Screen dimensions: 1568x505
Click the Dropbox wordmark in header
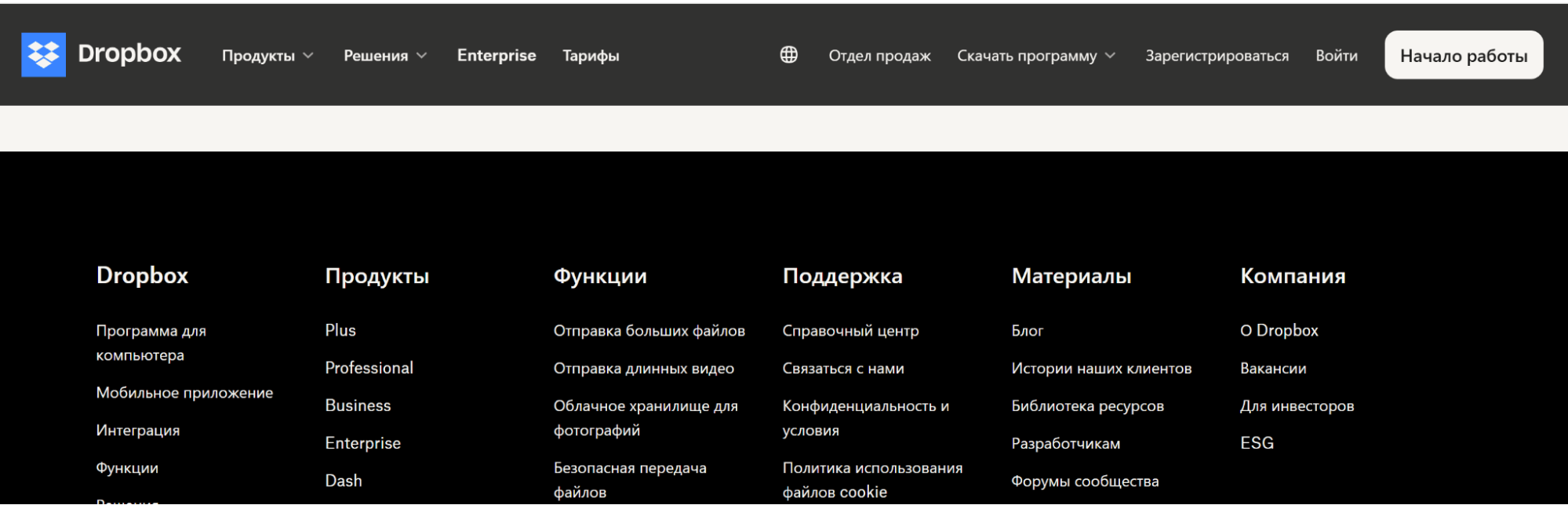coord(129,53)
